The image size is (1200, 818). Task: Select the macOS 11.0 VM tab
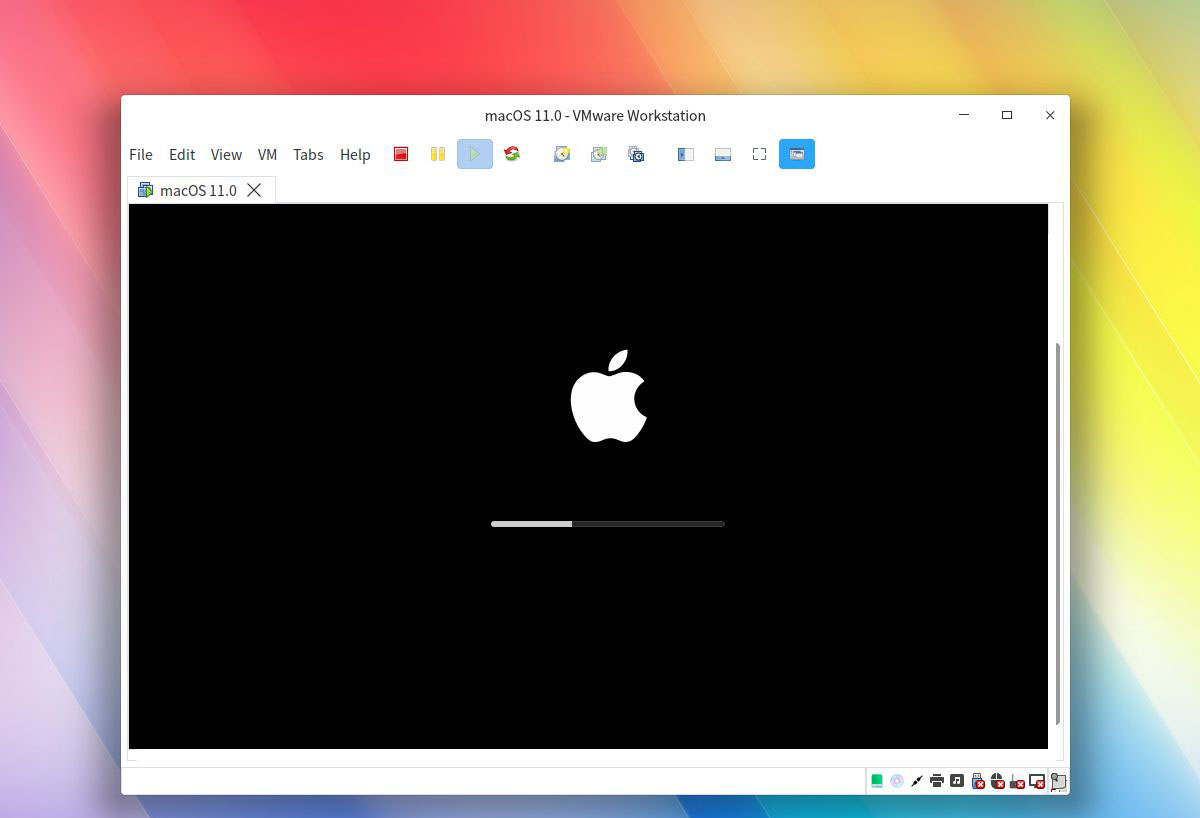tap(197, 190)
